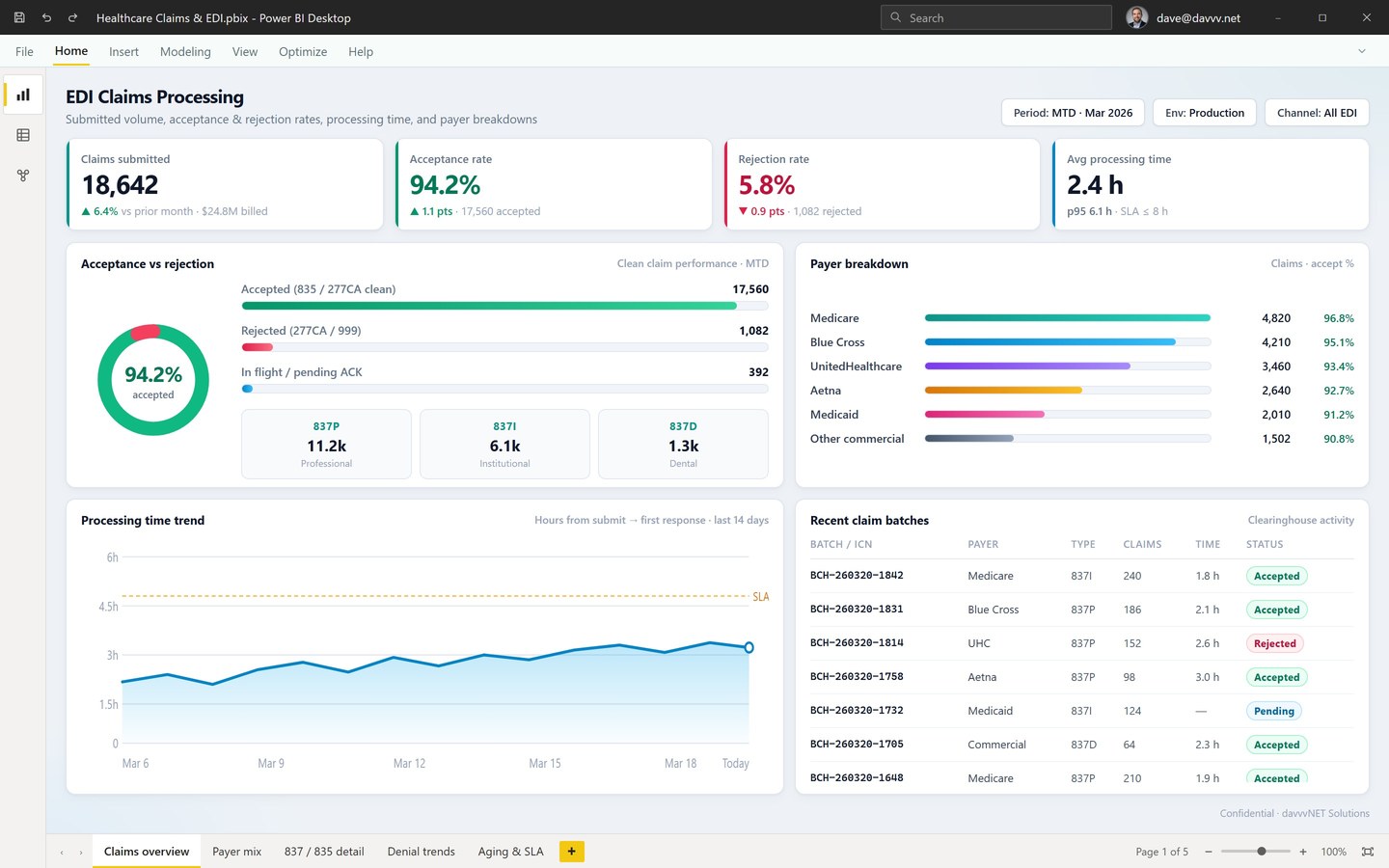Click the acceptance donut chart

click(153, 380)
